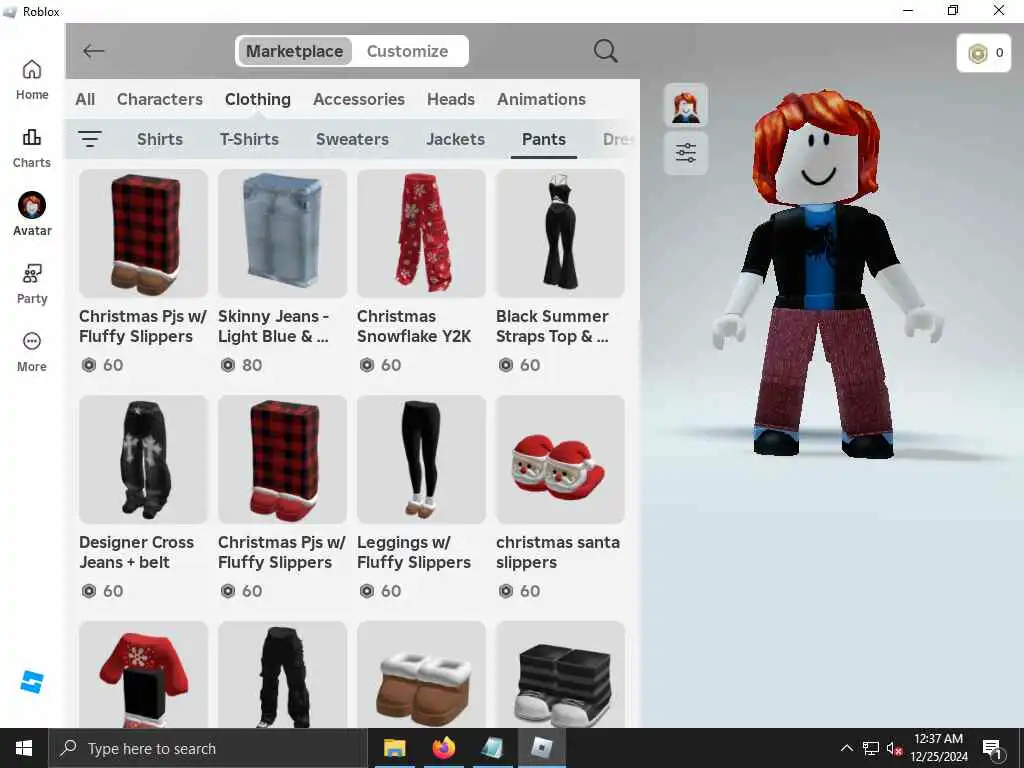Viewport: 1024px width, 768px height.
Task: Open black striped socks sneakers thumbnail
Action: click(x=560, y=675)
